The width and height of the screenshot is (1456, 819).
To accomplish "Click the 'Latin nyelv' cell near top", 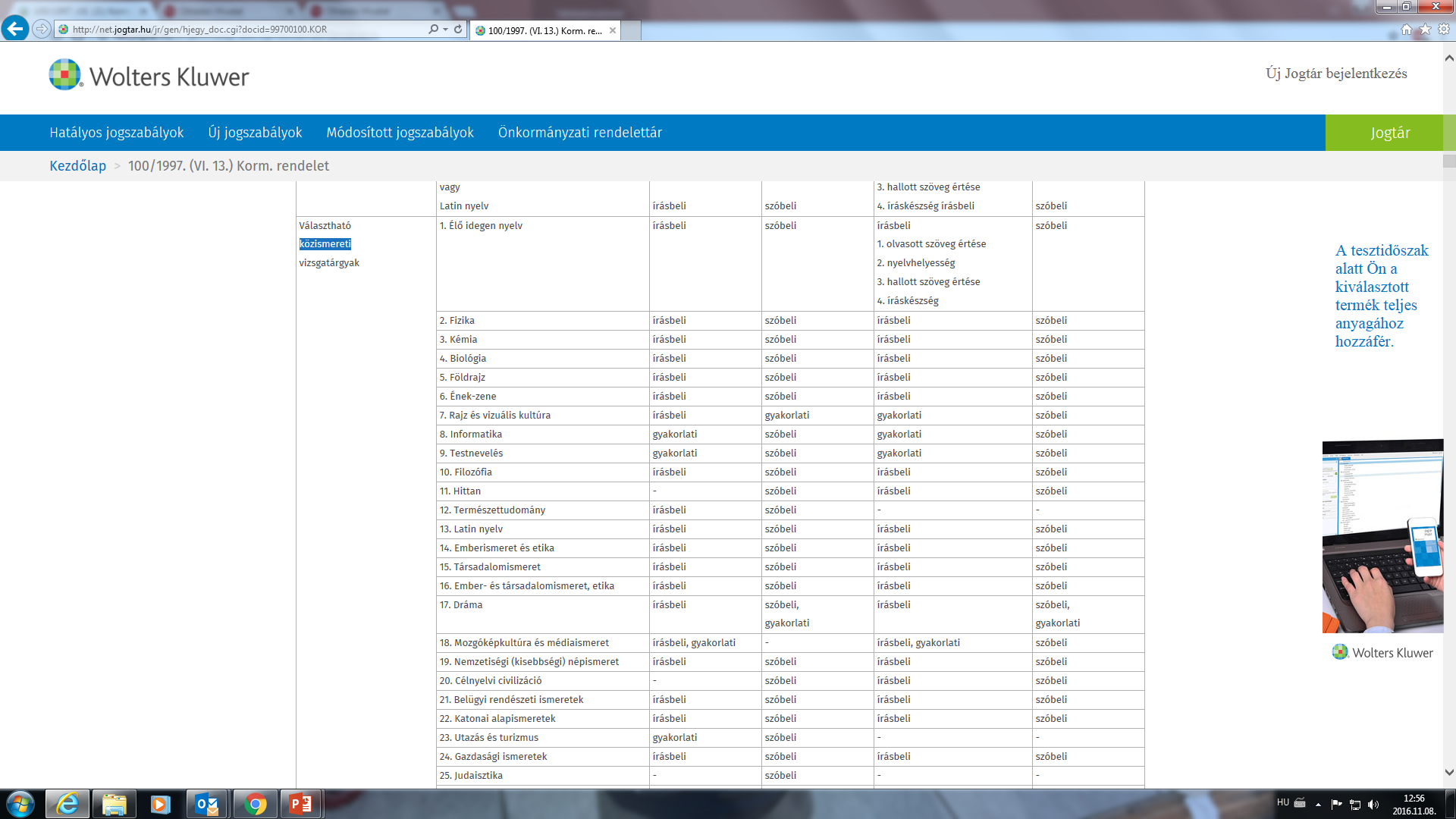I will pos(464,206).
